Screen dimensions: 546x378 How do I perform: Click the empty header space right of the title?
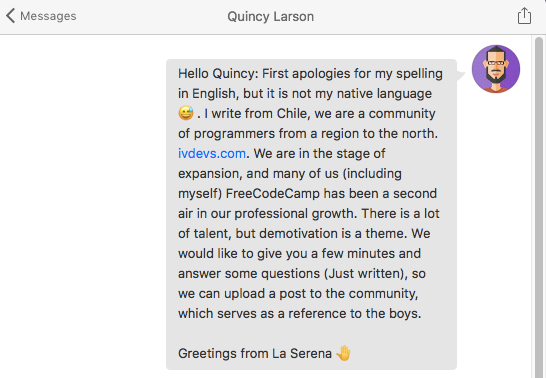click(x=414, y=16)
